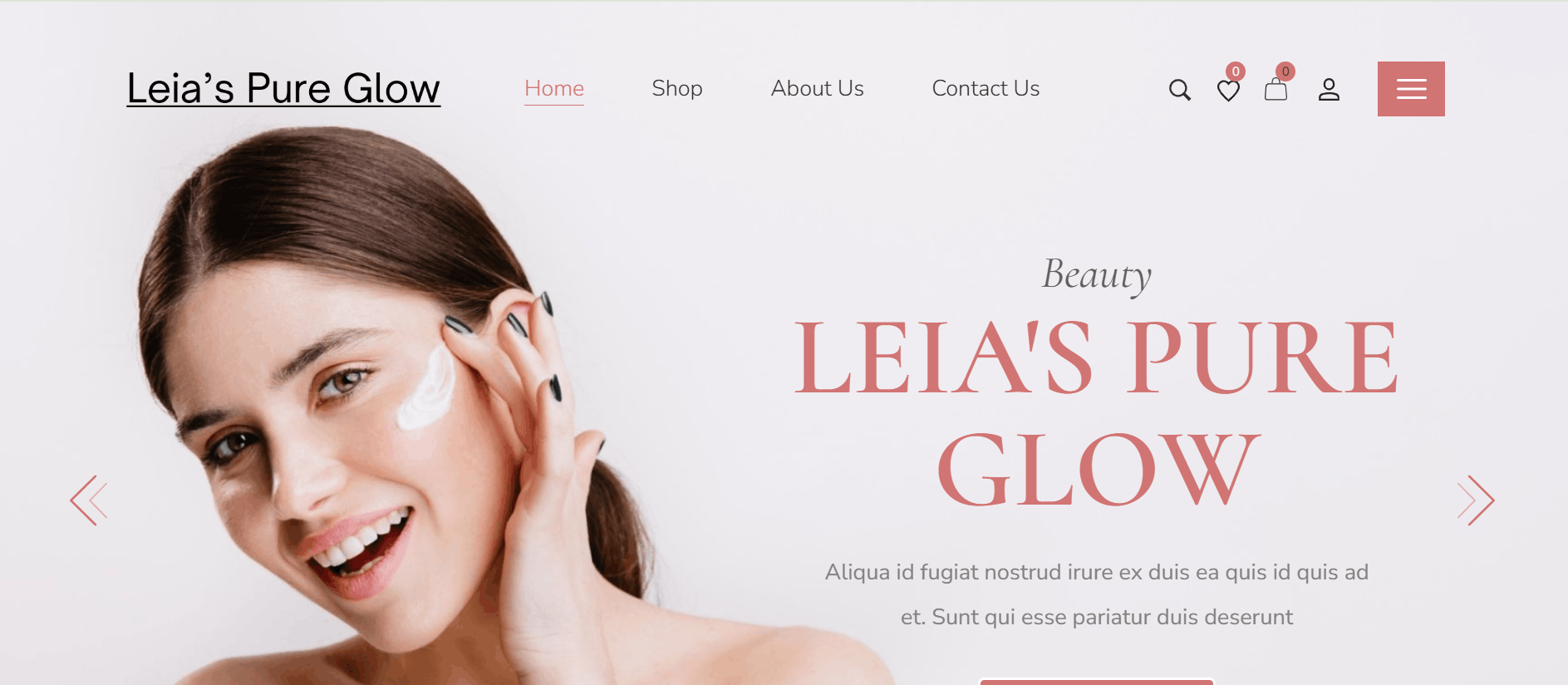Image resolution: width=1568 pixels, height=685 pixels.
Task: Click the LEIA'S PURE GLOW hero heading
Action: click(1097, 413)
